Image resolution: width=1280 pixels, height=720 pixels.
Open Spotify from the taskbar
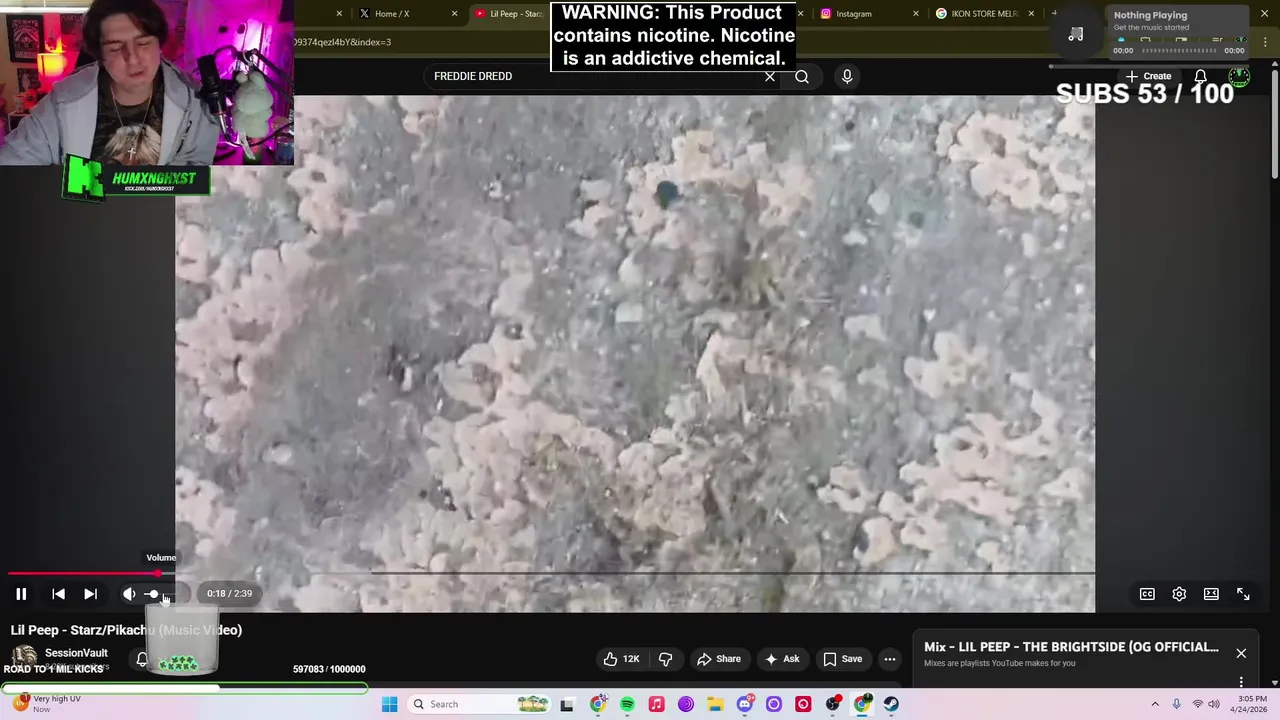627,704
